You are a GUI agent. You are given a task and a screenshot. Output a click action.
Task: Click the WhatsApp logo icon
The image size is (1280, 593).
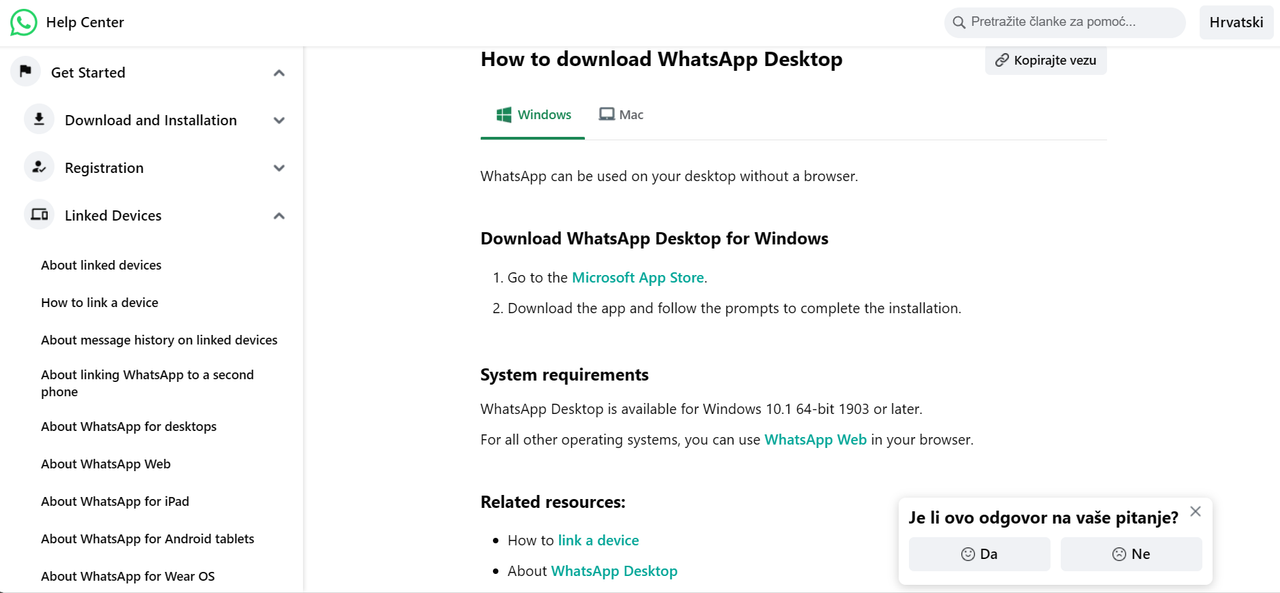(x=23, y=22)
